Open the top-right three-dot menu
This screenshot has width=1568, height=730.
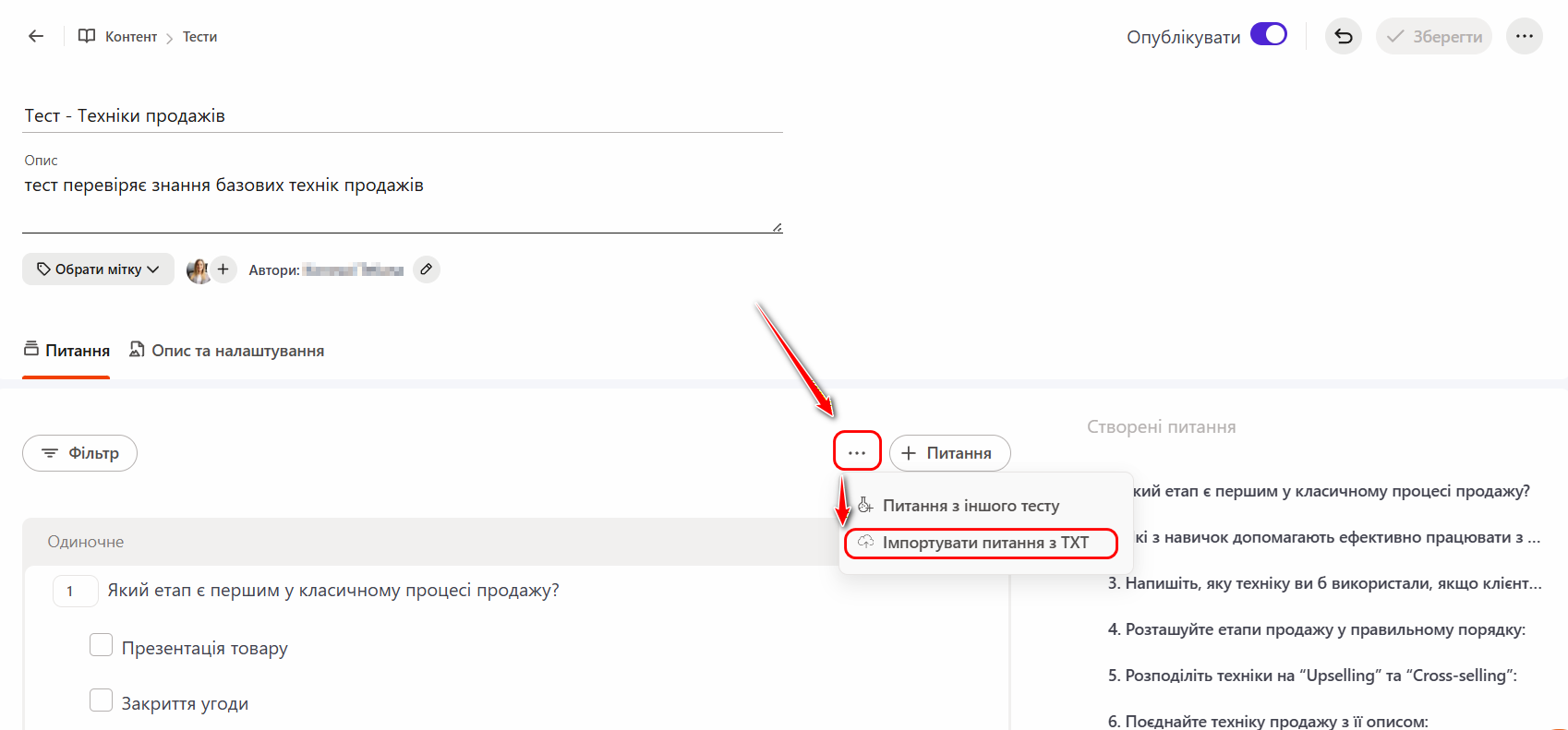pos(1524,36)
